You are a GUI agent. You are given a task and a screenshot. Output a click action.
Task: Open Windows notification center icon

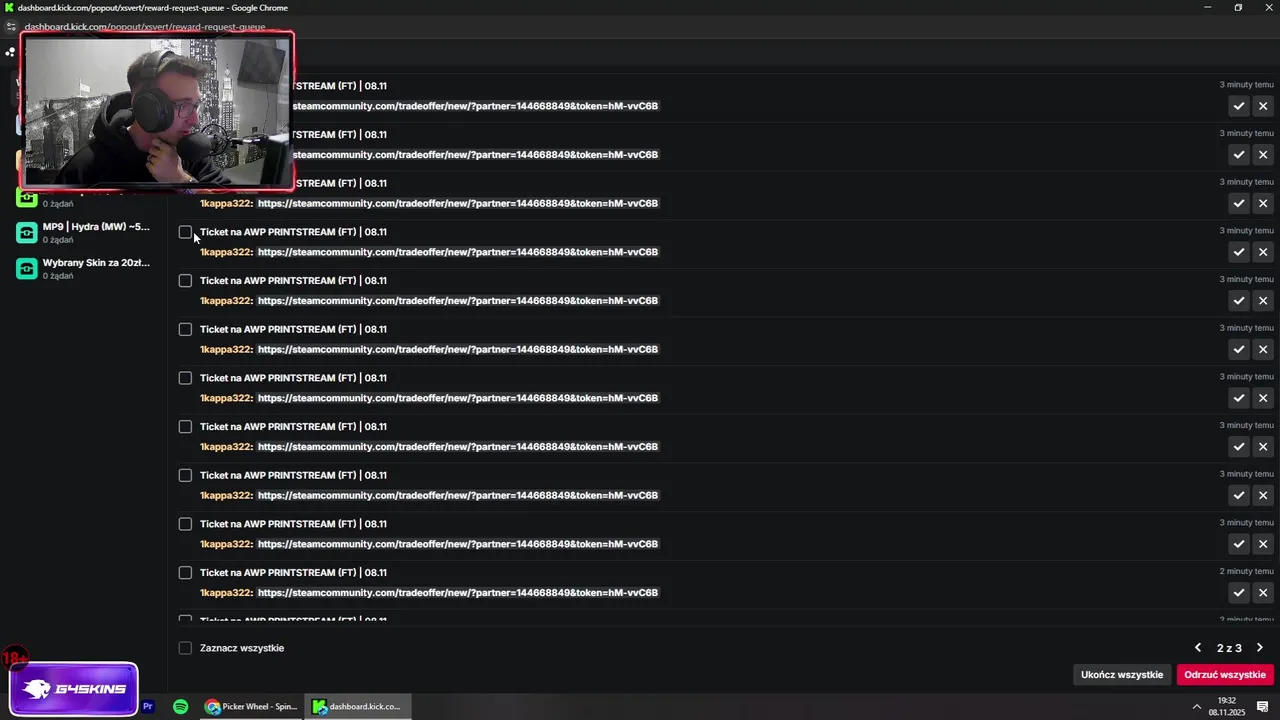(x=1263, y=707)
